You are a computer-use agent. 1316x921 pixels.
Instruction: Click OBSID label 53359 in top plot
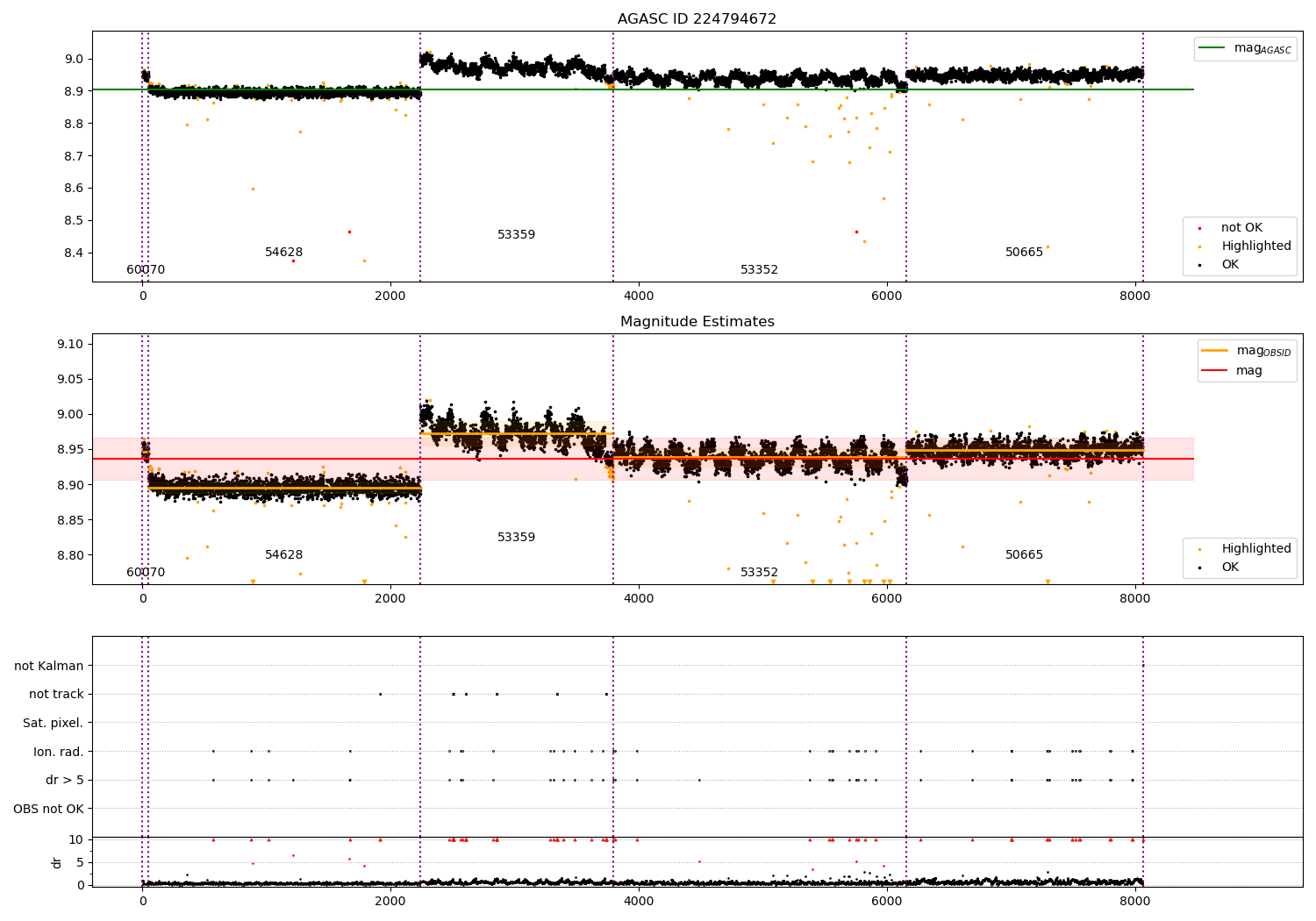(516, 235)
